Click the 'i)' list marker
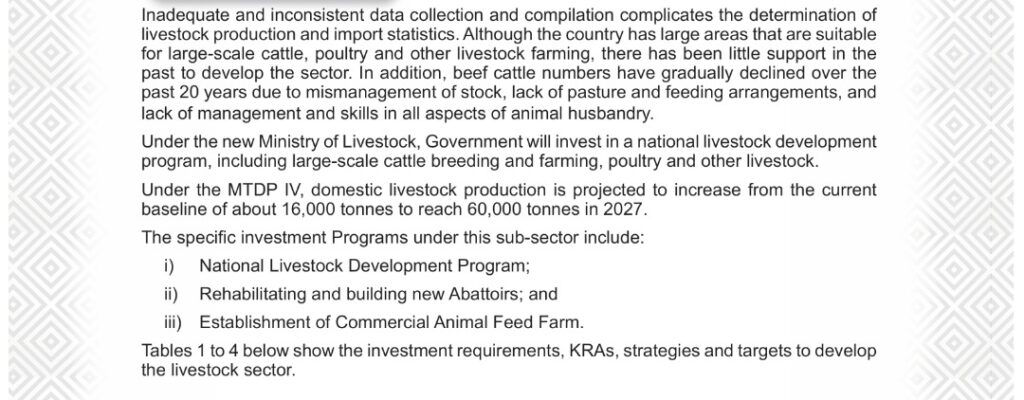 pos(170,267)
